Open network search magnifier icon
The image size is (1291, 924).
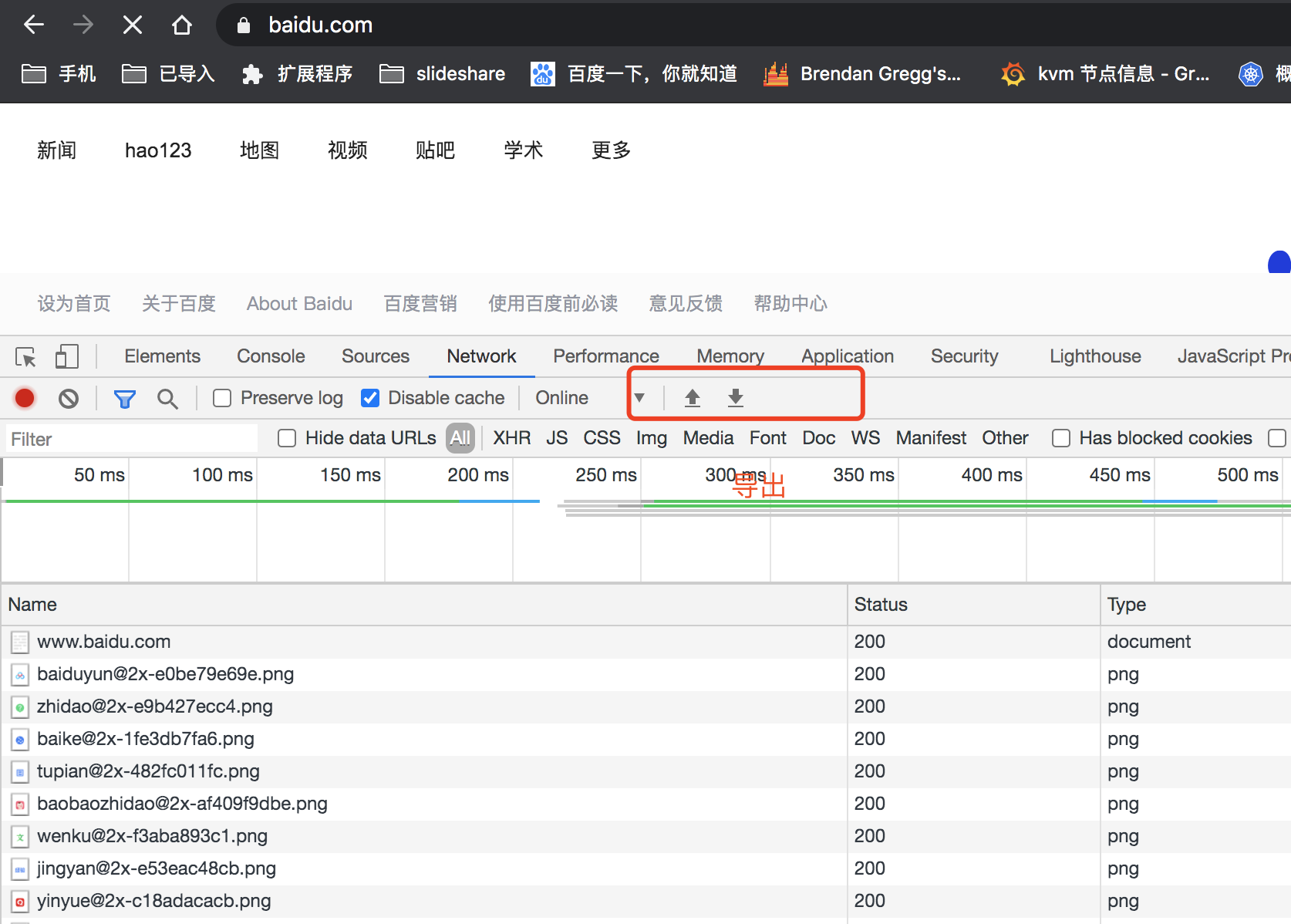click(x=167, y=398)
